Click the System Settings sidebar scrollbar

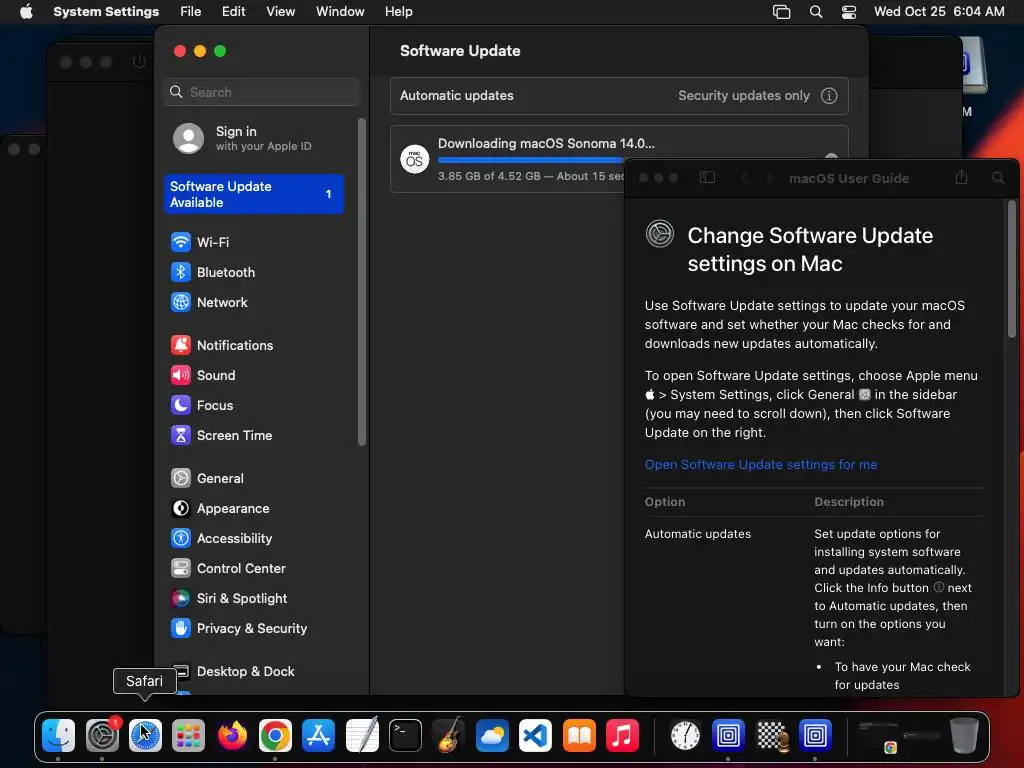tap(362, 282)
